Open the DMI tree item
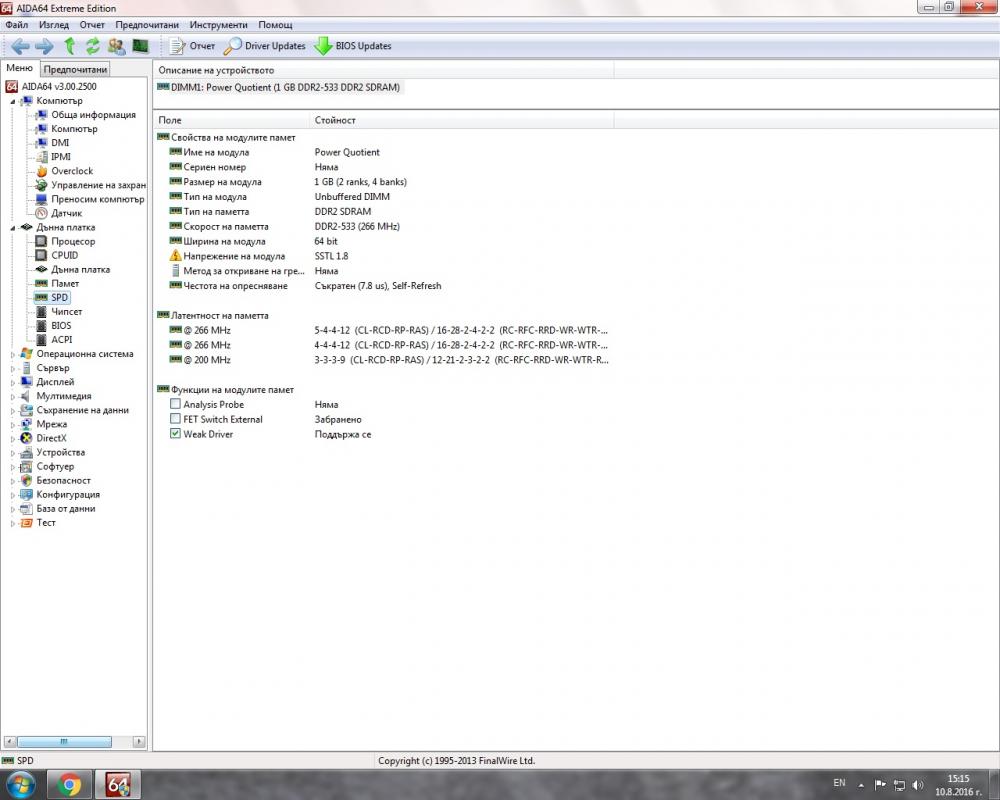Image resolution: width=1000 pixels, height=800 pixels. (60, 143)
